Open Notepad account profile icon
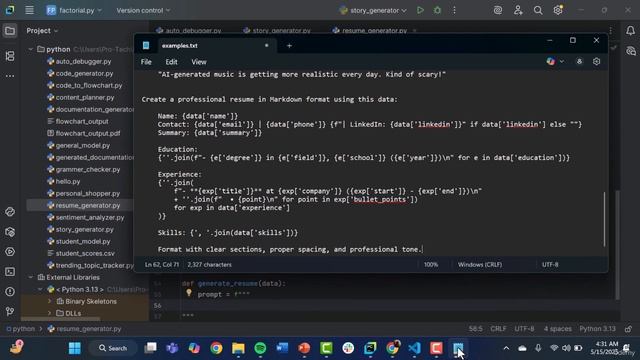Screen dimensions: 640x360 (579, 62)
